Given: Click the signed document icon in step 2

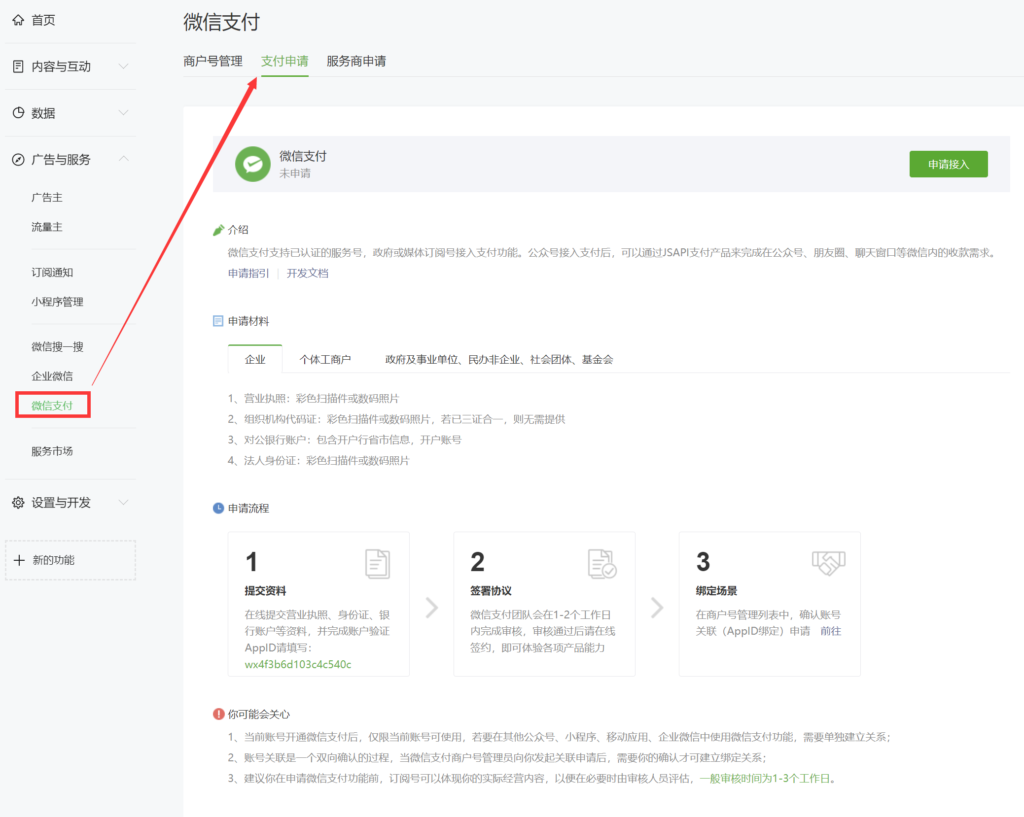Looking at the screenshot, I should pos(602,564).
